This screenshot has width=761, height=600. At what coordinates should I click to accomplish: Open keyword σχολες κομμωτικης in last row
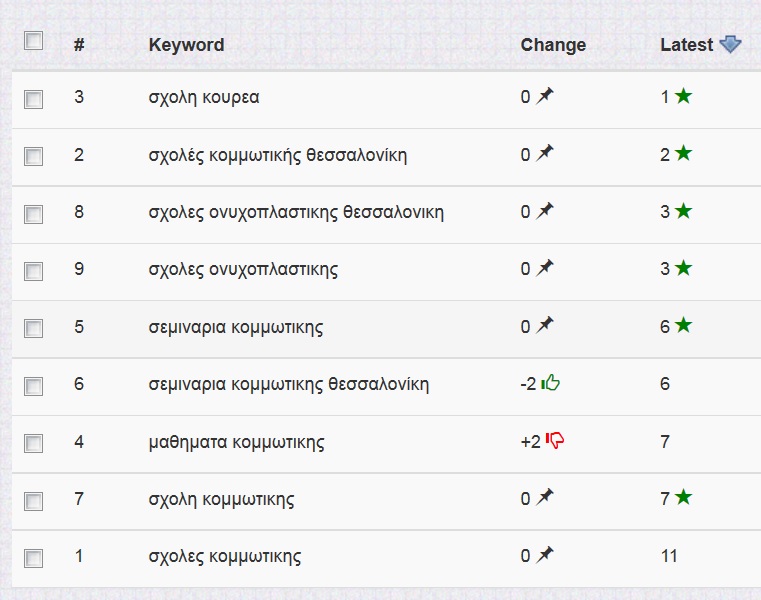(x=224, y=556)
